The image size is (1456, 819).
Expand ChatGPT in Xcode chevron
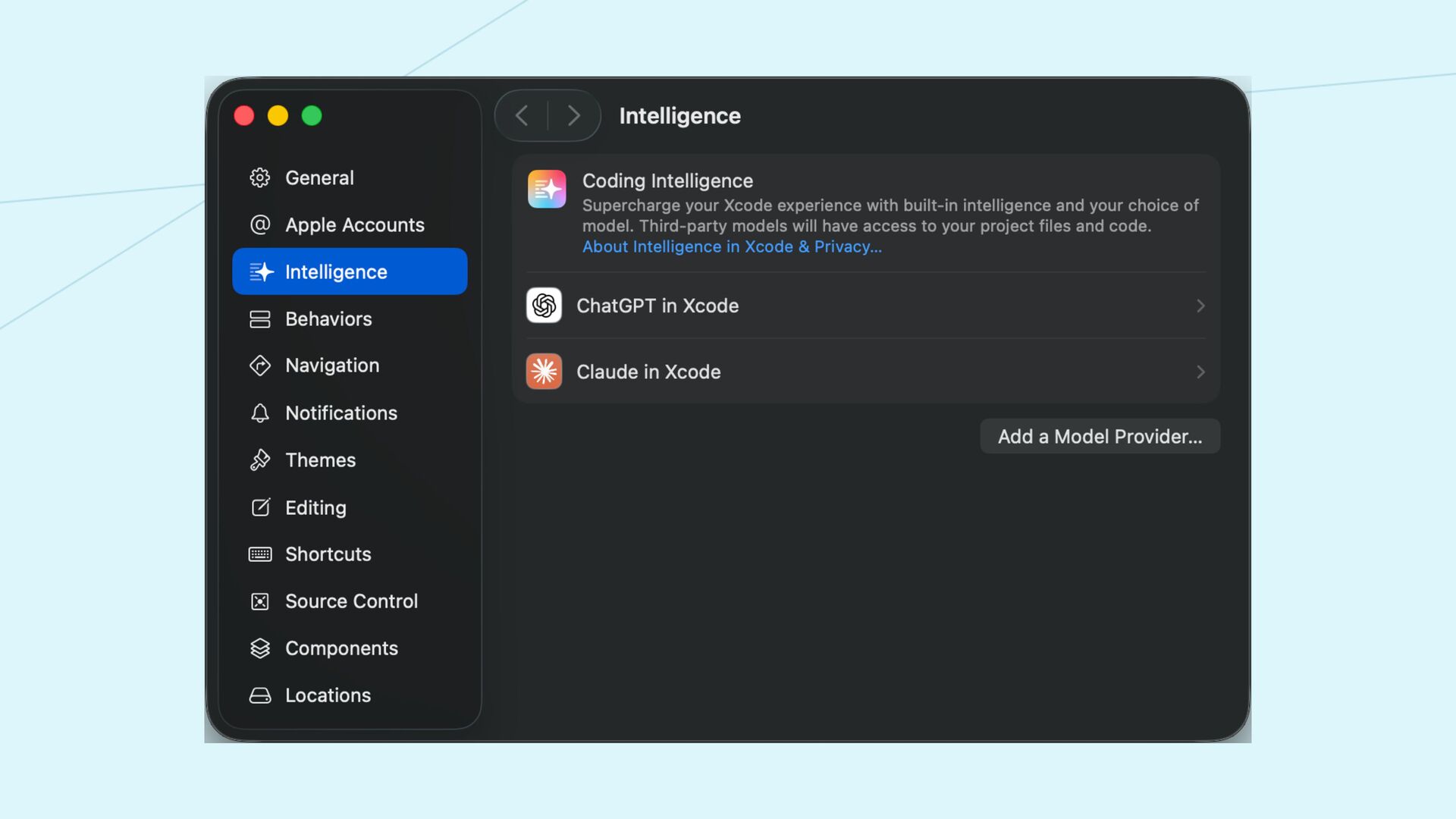tap(1200, 306)
